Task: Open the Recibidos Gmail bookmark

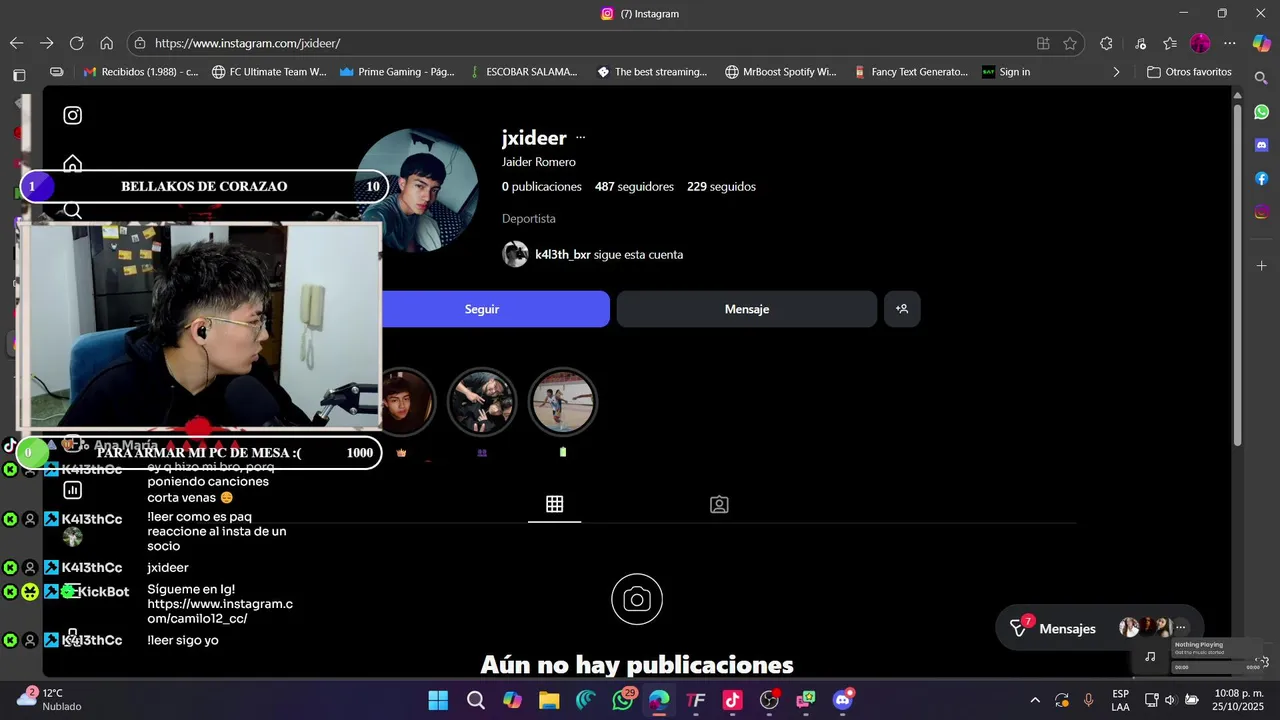Action: [141, 72]
